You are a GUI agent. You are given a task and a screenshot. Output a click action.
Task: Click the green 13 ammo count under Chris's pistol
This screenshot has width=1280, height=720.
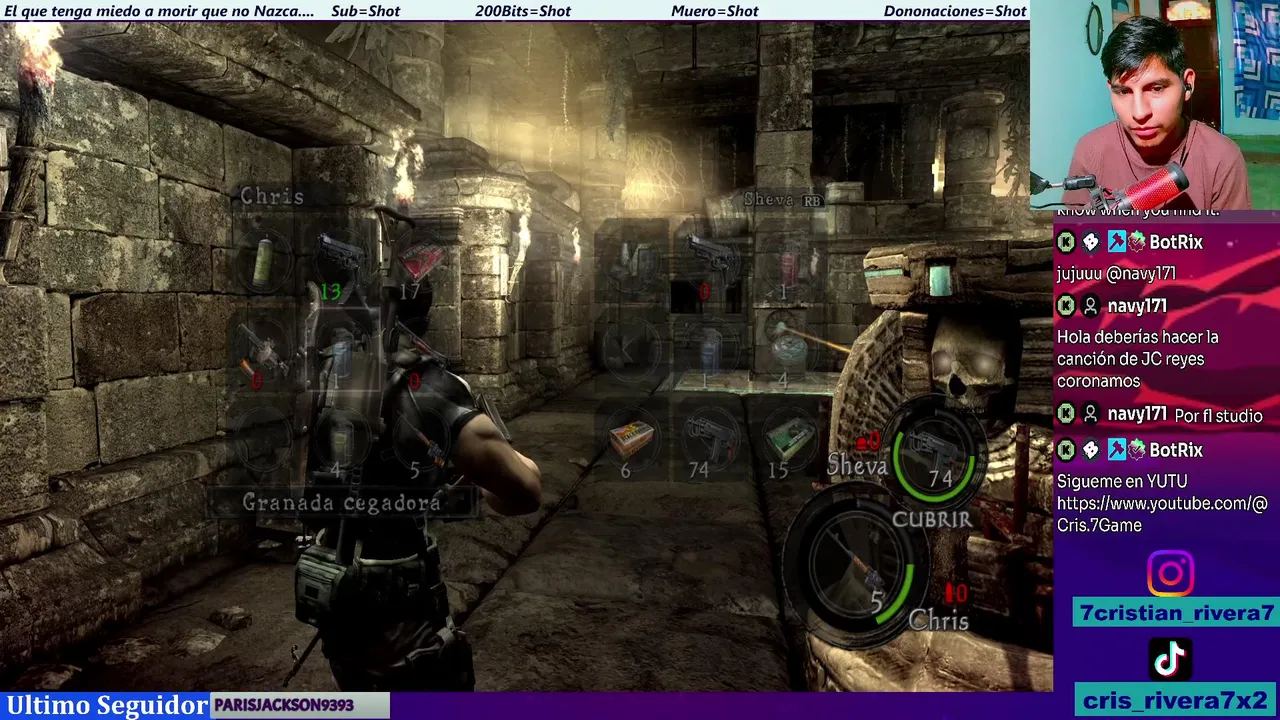(331, 291)
